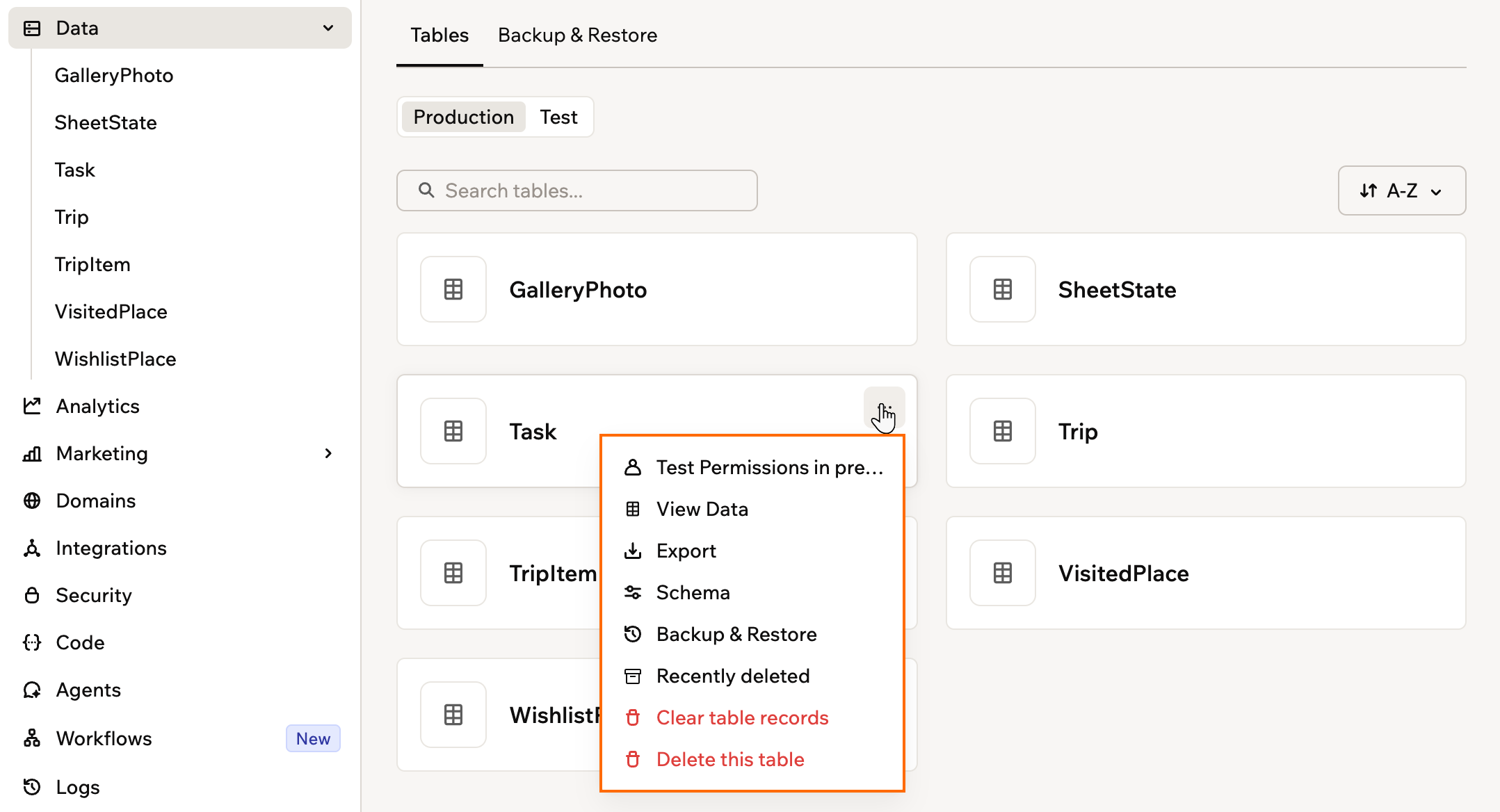Click the TripItem table grid icon
1500x812 pixels.
[x=453, y=573]
